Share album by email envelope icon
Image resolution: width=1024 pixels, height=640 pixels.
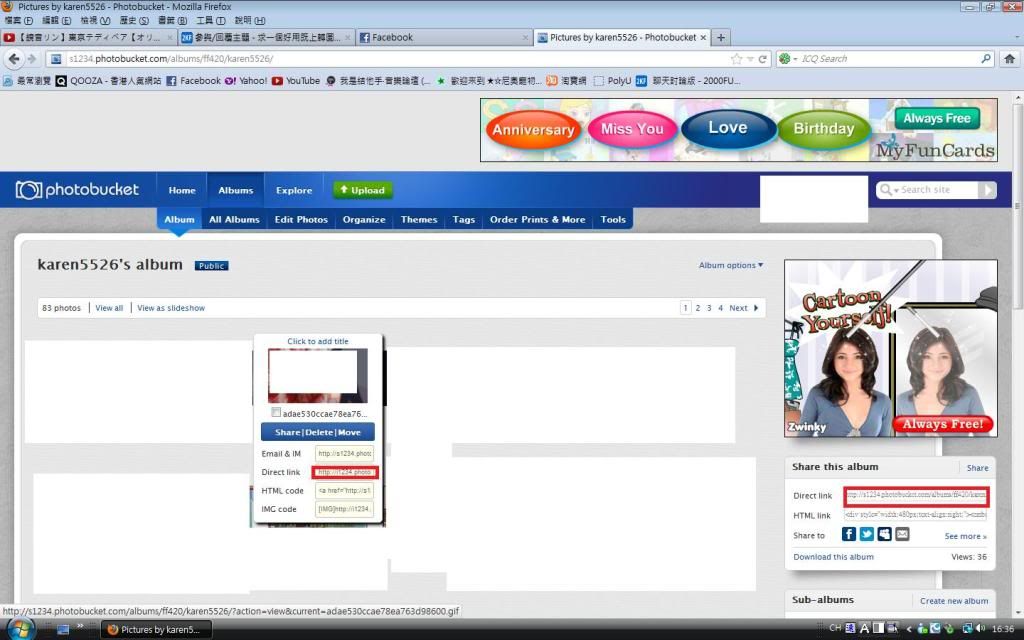(902, 534)
